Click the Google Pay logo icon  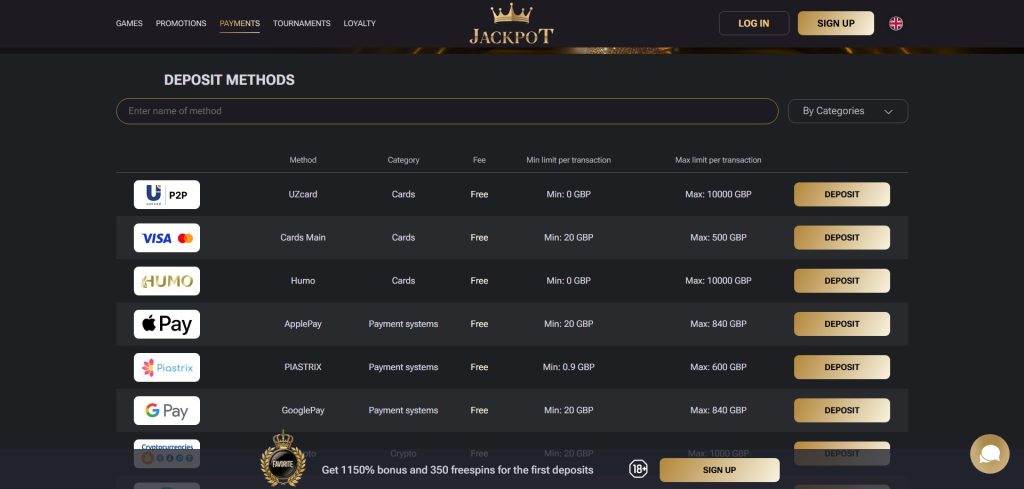point(166,410)
